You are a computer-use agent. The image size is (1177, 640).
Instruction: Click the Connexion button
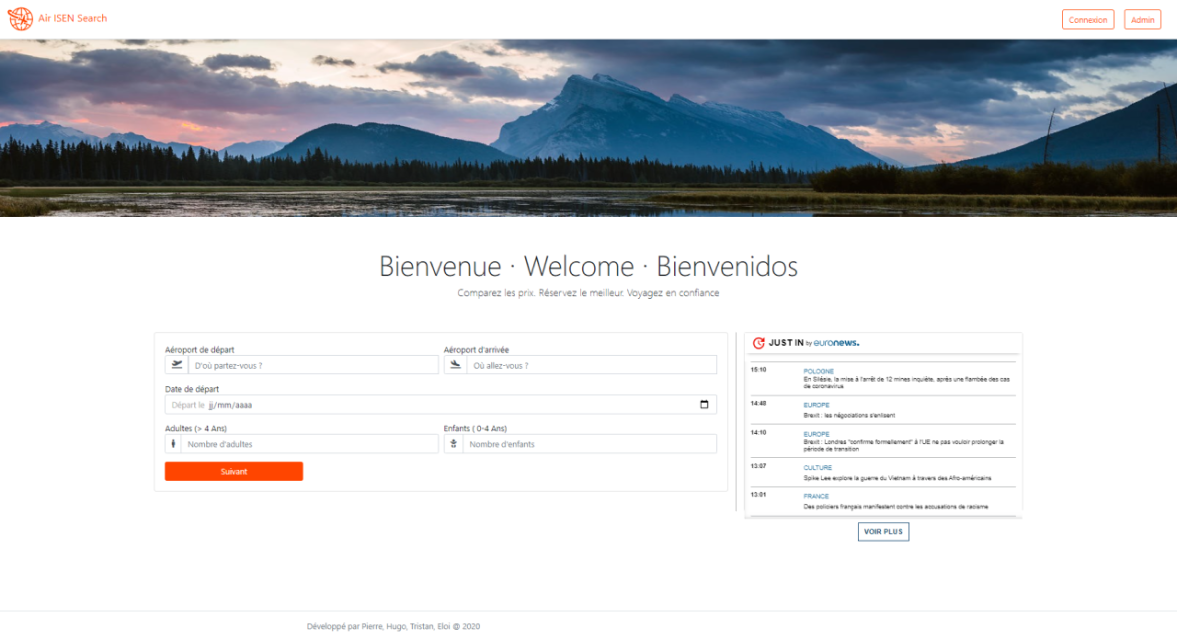coord(1088,19)
